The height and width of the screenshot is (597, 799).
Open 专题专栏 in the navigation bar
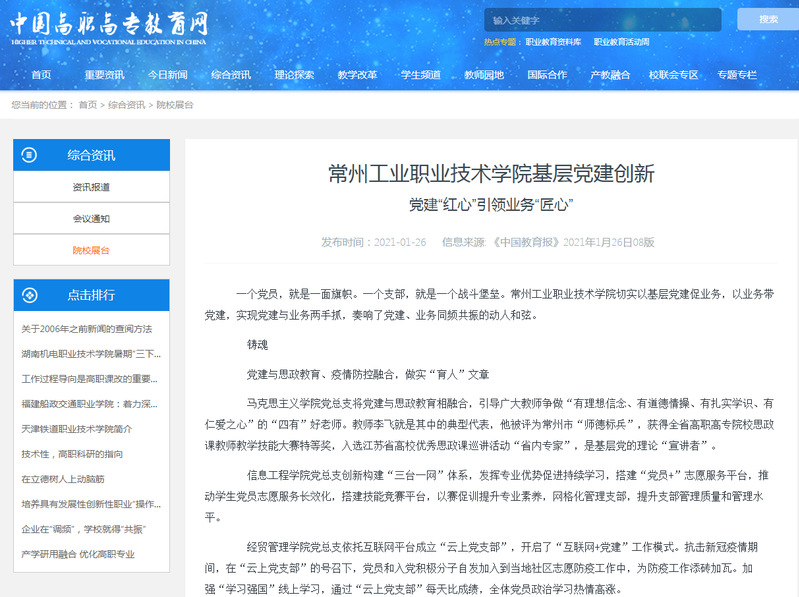click(x=737, y=75)
